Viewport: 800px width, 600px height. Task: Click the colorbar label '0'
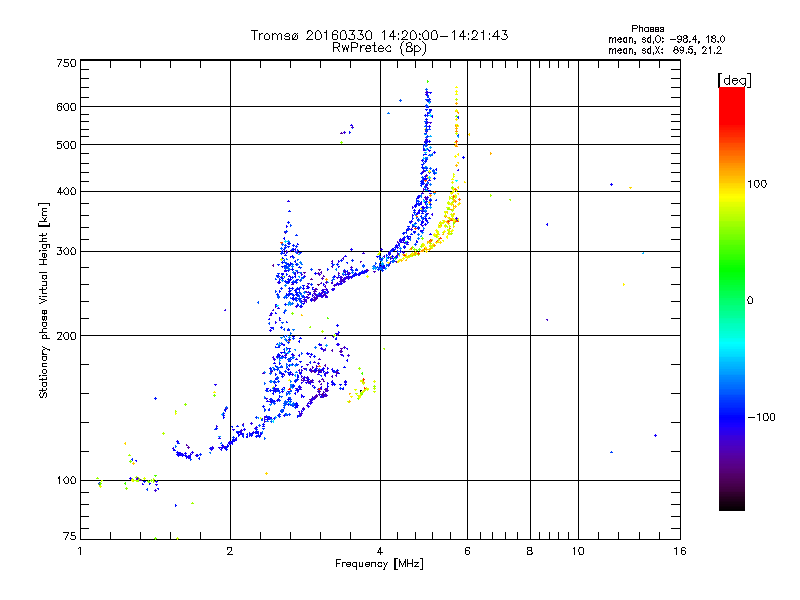[x=749, y=301]
